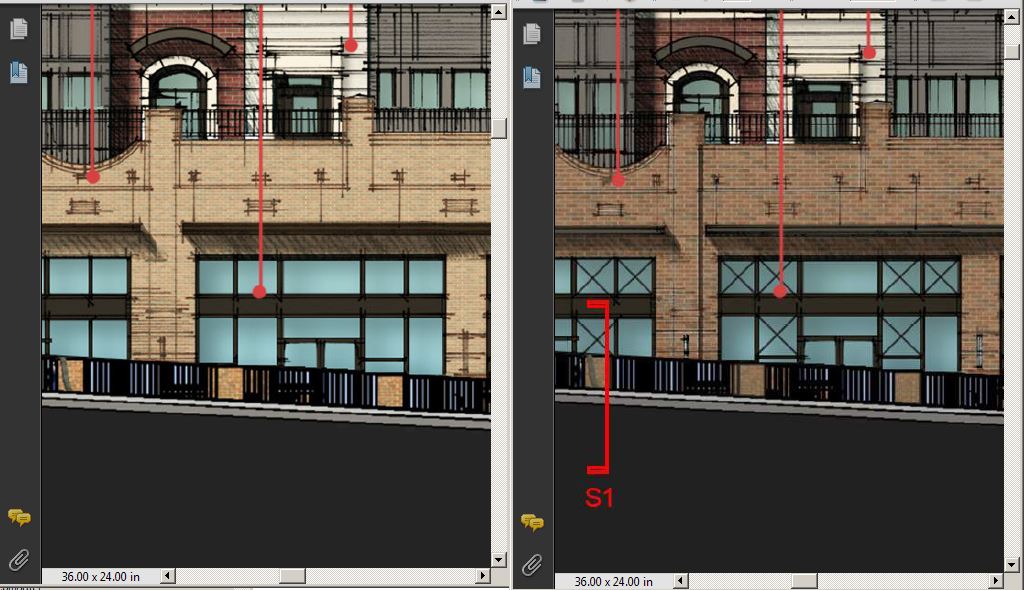Open Bookmarks panel in left window

(x=19, y=71)
